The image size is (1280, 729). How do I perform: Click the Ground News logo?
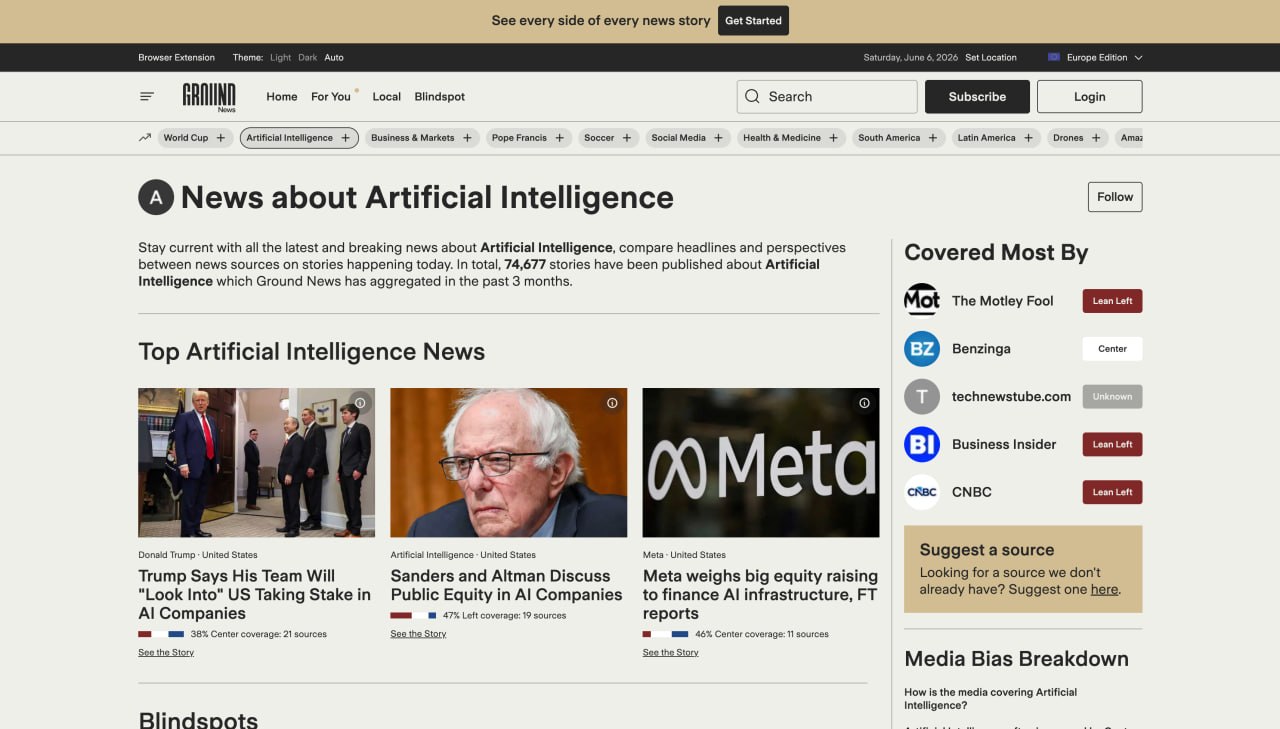click(209, 97)
